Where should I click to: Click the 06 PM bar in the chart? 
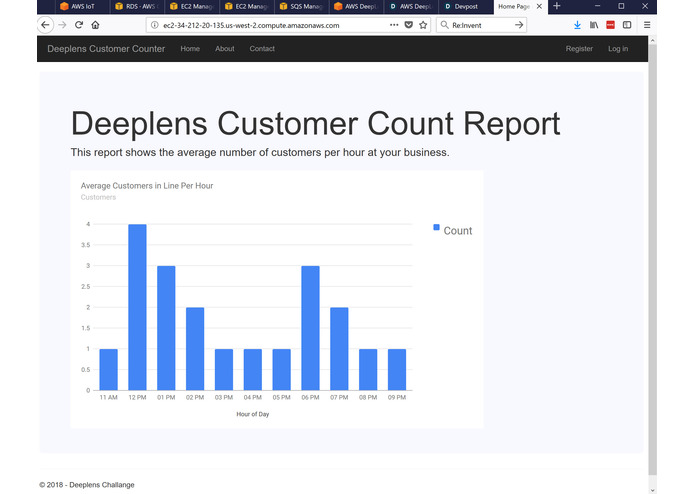click(310, 328)
